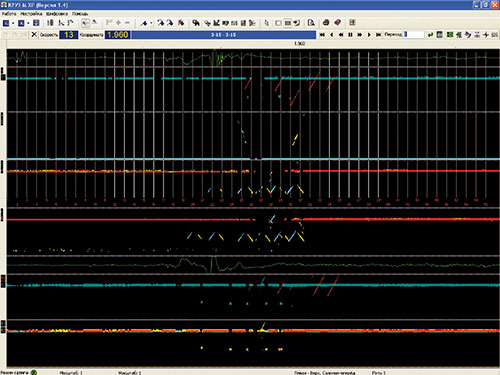Expand dropdown next to blue arrow tool
This screenshot has height=375, width=500.
[151, 23]
